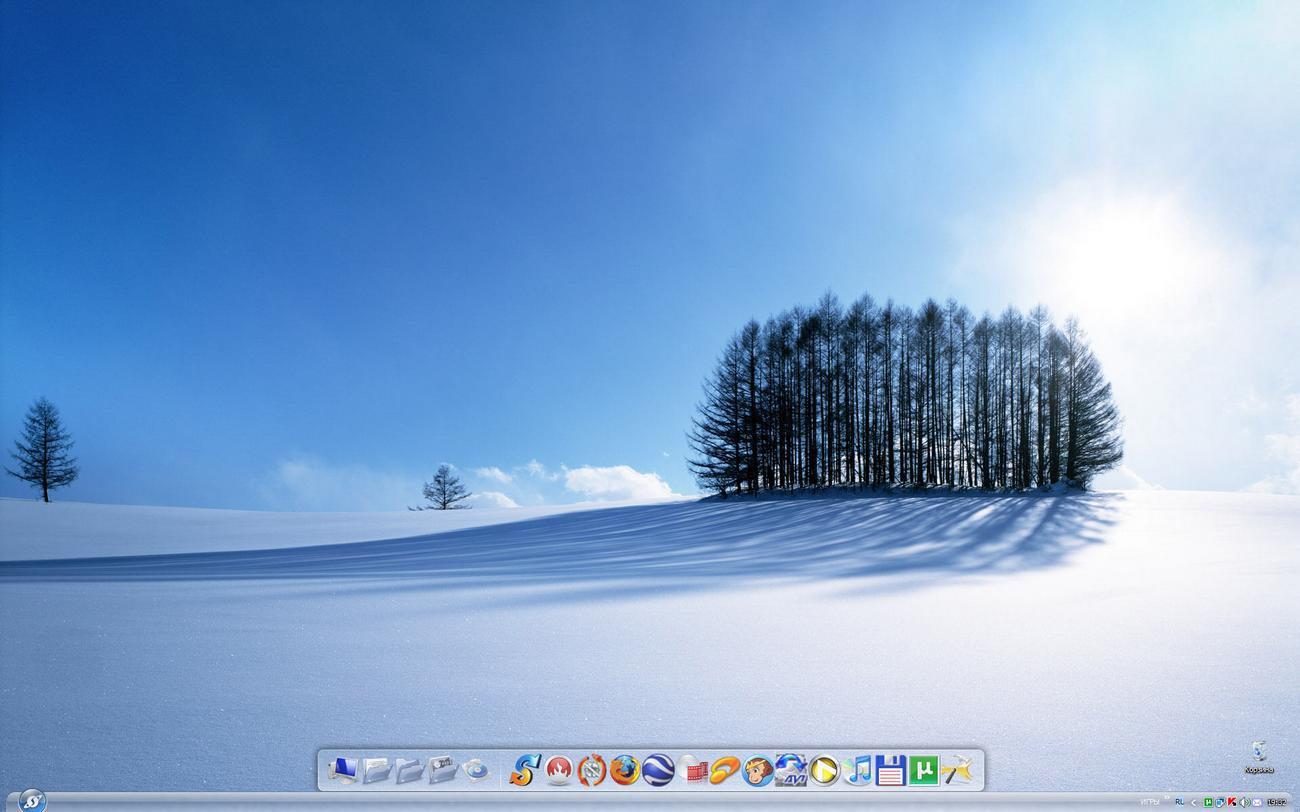The width and height of the screenshot is (1300, 812).
Task: Launch the yellow play button media player
Action: 823,770
